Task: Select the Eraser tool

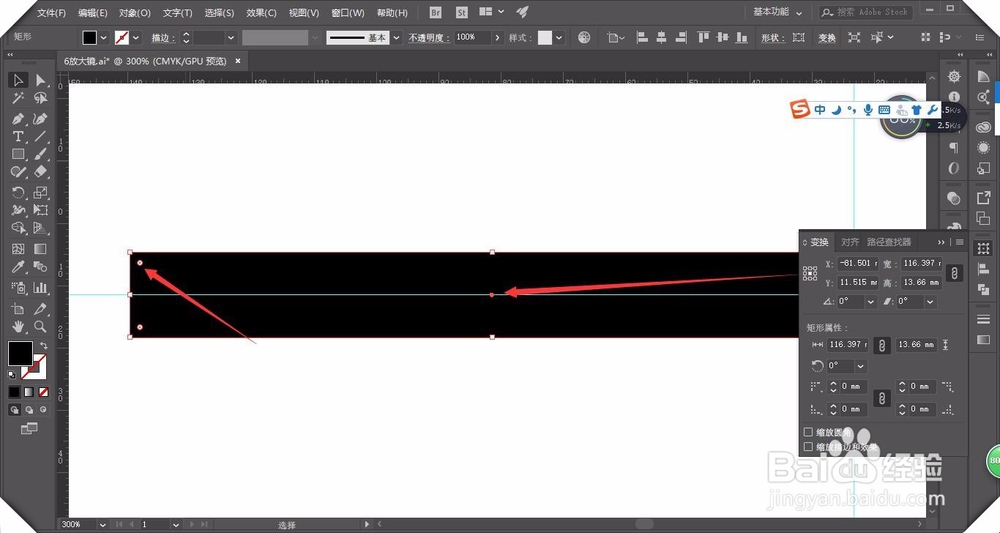Action: click(x=41, y=172)
